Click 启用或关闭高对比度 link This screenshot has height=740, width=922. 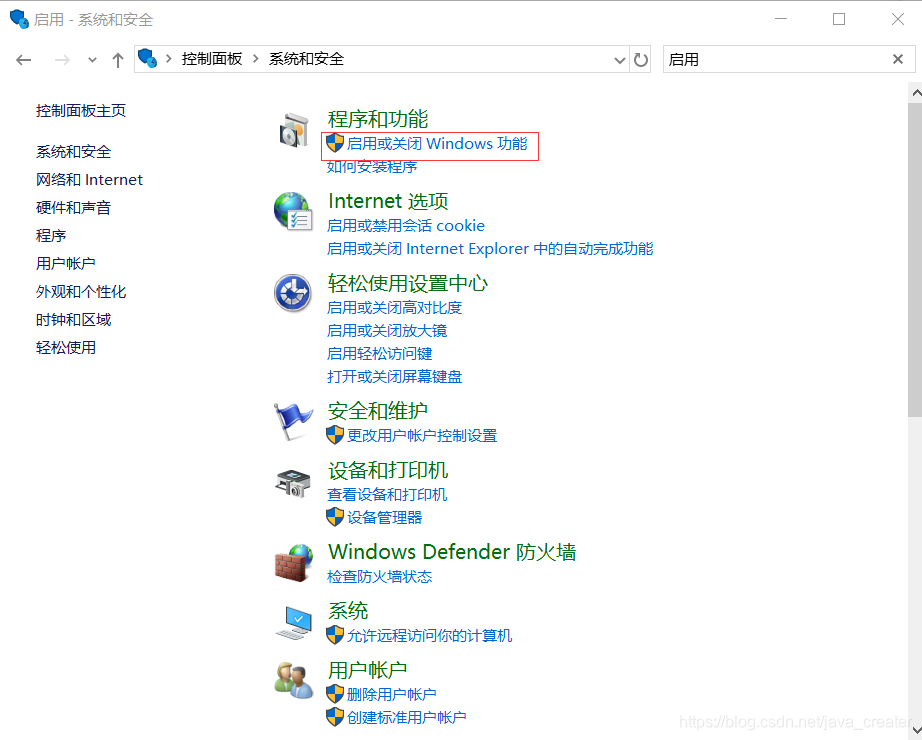(x=395, y=307)
